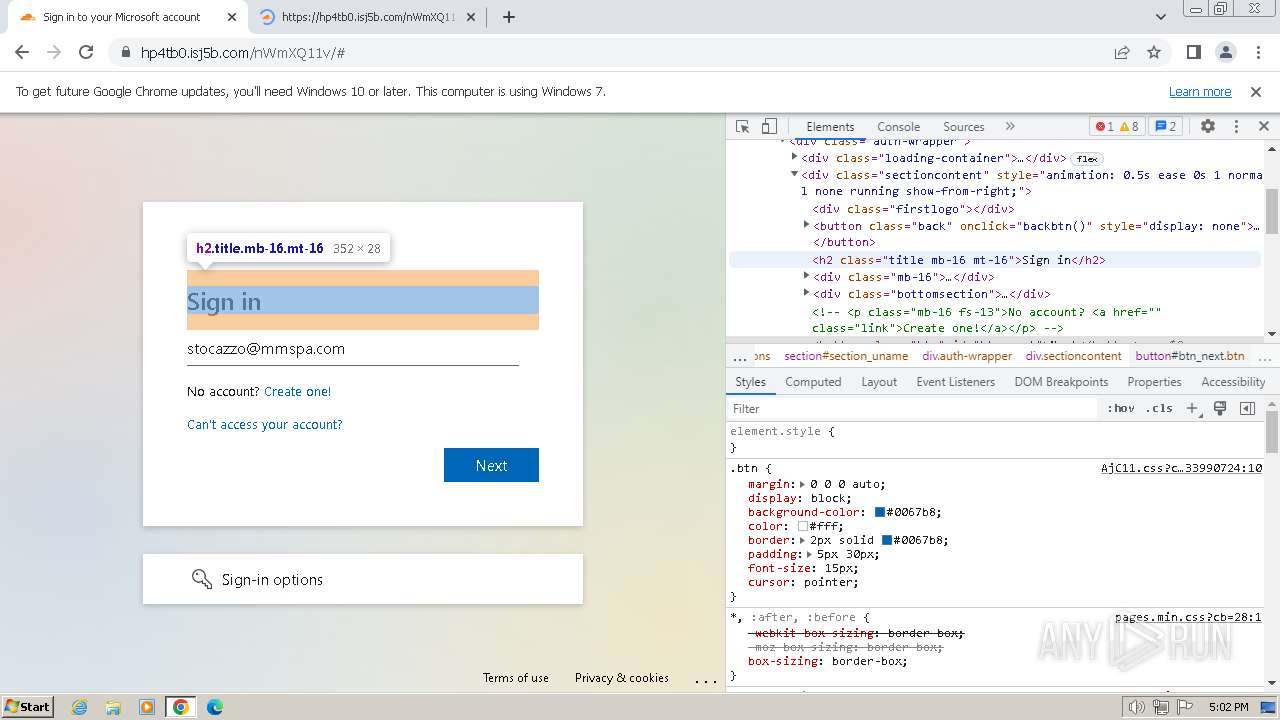1280x720 pixels.
Task: Expand the border shorthand property
Action: coord(802,540)
